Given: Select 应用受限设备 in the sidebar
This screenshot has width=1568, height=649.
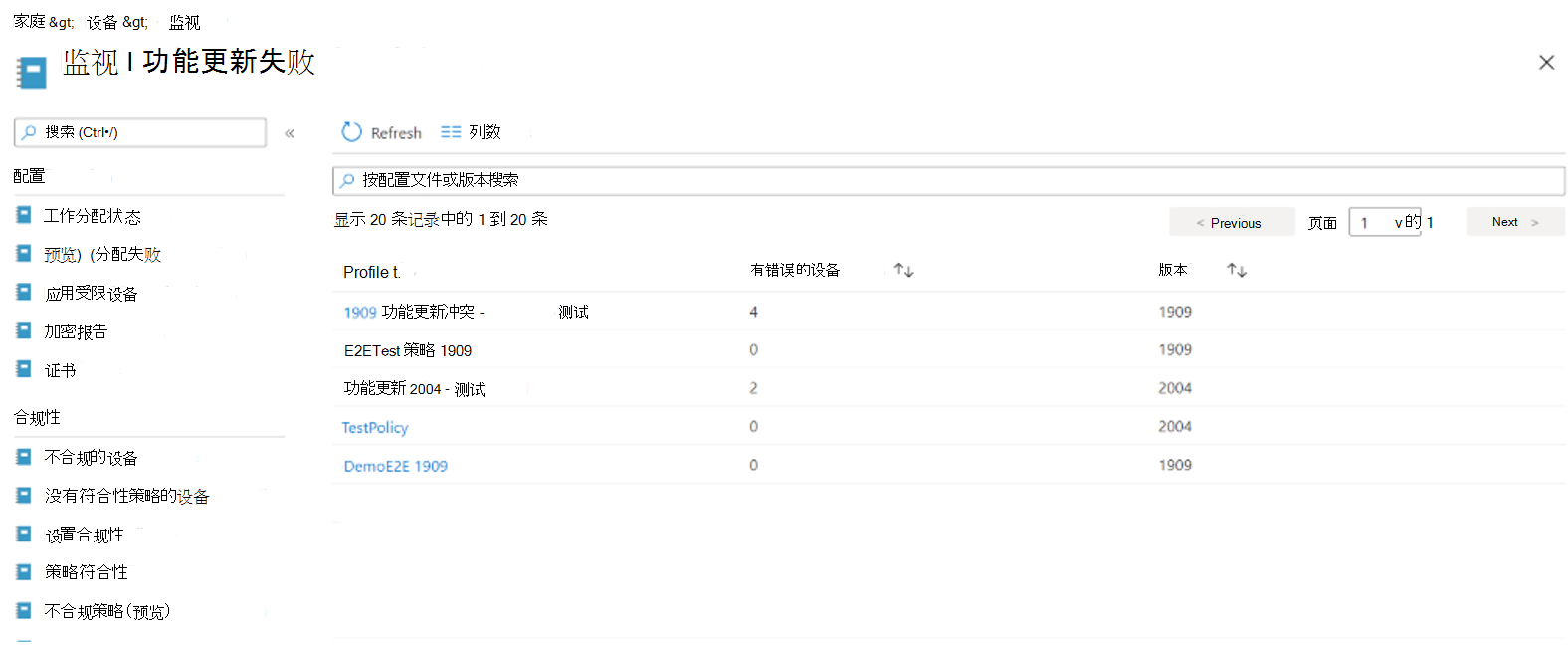Looking at the screenshot, I should pos(92,294).
